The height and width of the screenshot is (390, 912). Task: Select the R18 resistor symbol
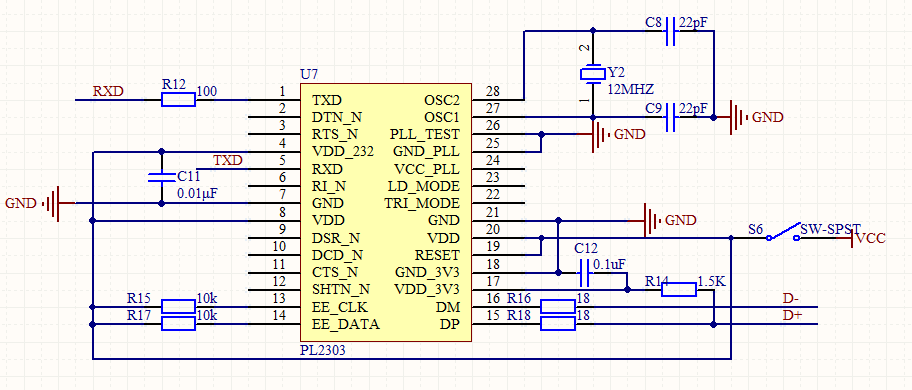[558, 324]
